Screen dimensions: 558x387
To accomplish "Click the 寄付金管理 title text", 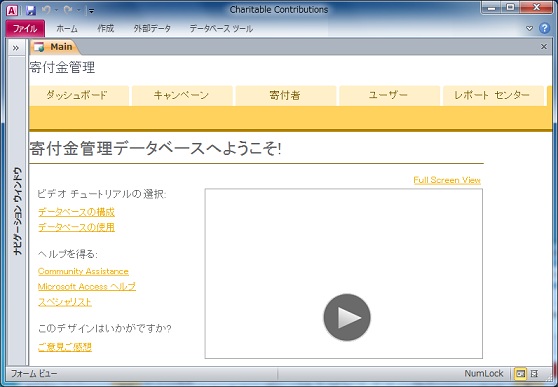I will pyautogui.click(x=62, y=67).
